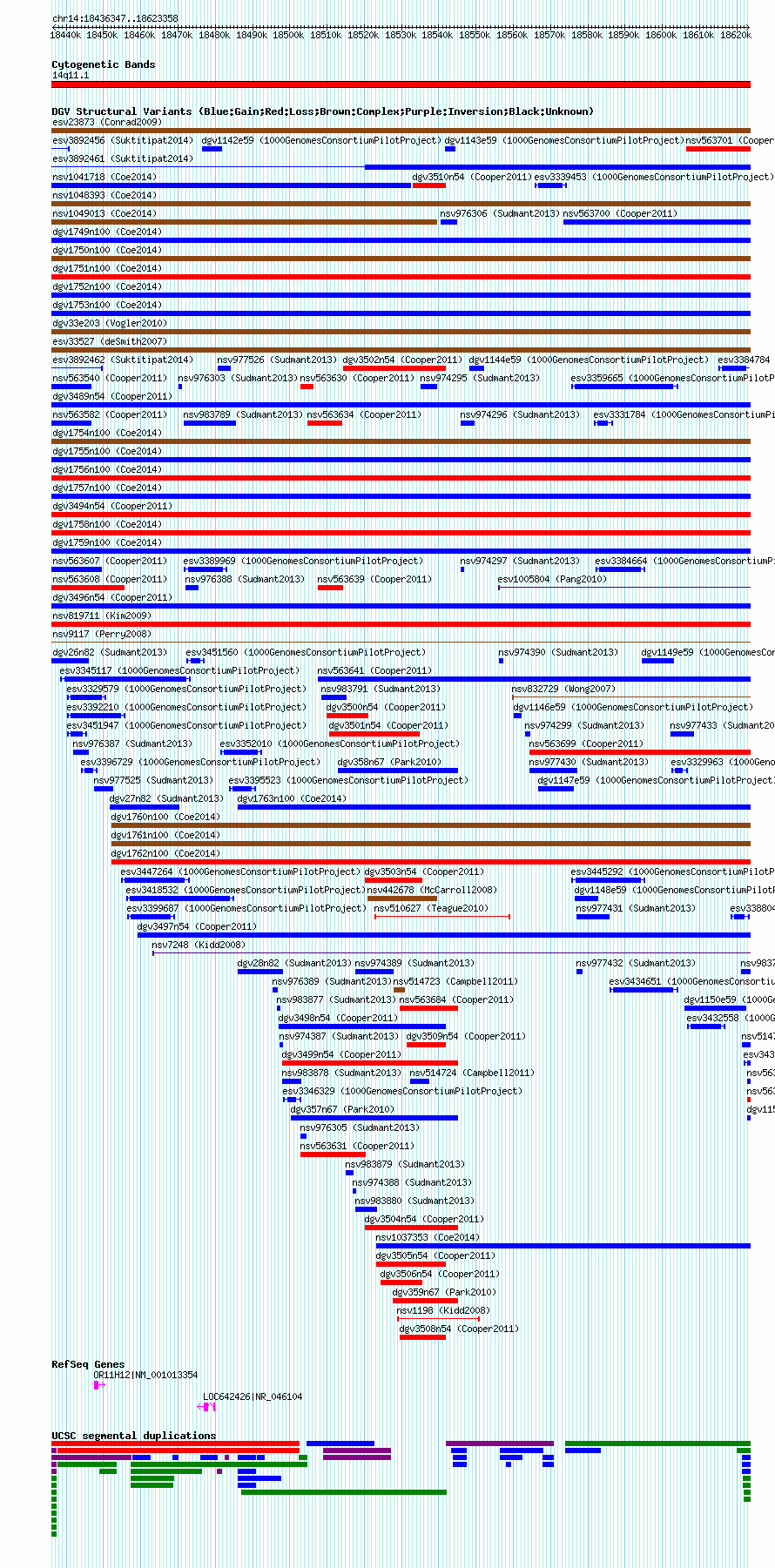
Task: Open variant nsv983880 (Sudmant2013)
Action: coord(414,1201)
